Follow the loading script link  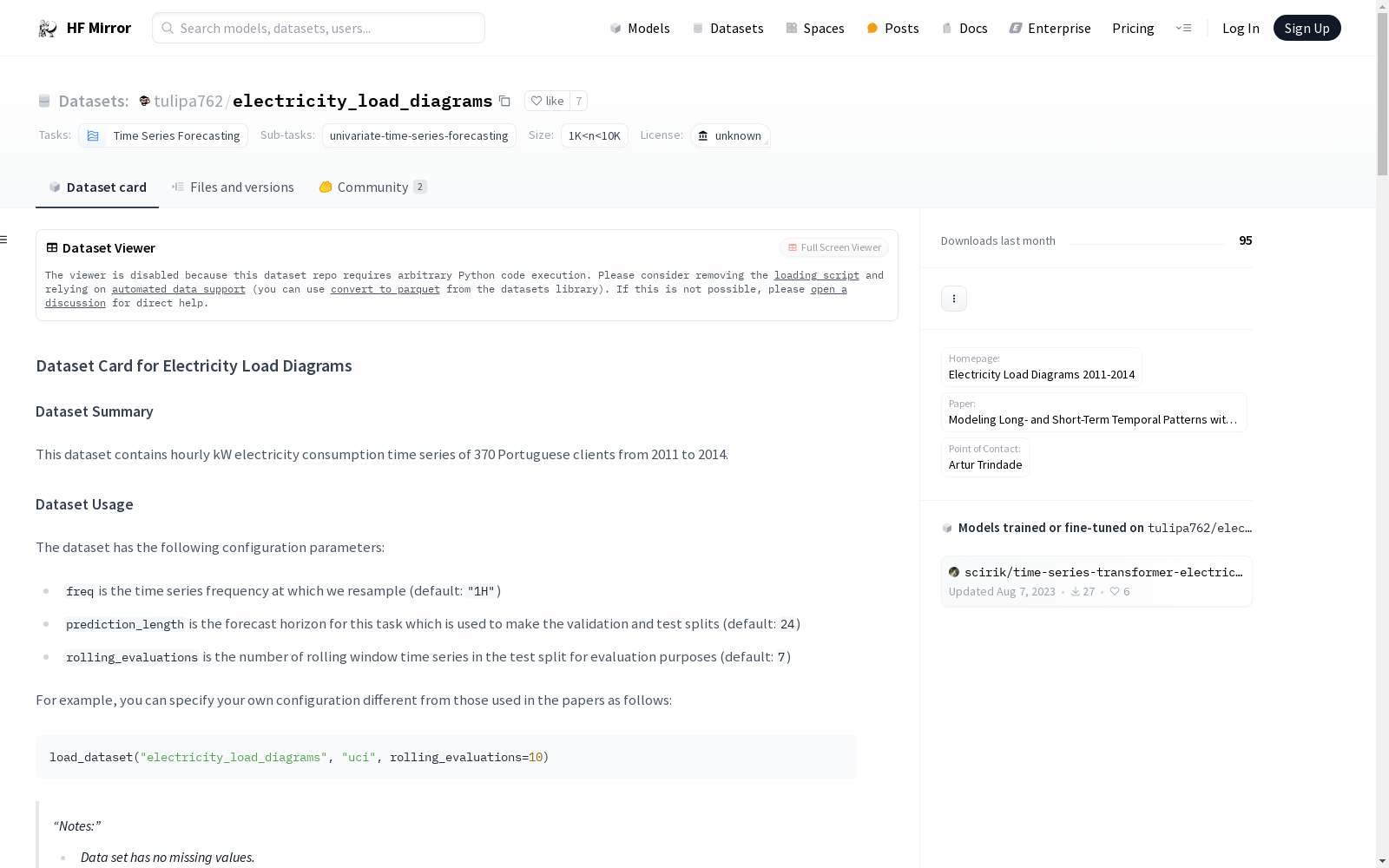point(817,275)
